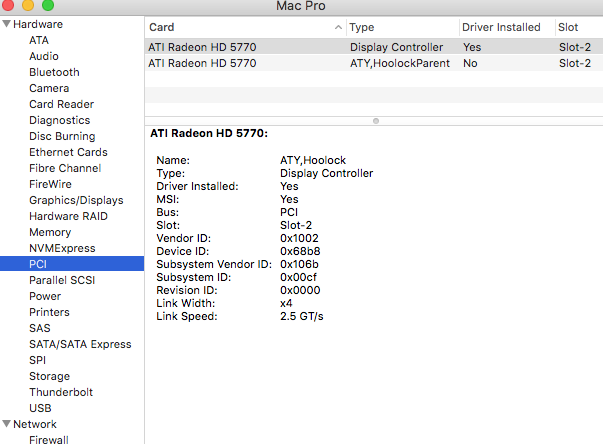Close the Mac Pro window
Viewport: 603px width, 444px height.
point(8,5)
